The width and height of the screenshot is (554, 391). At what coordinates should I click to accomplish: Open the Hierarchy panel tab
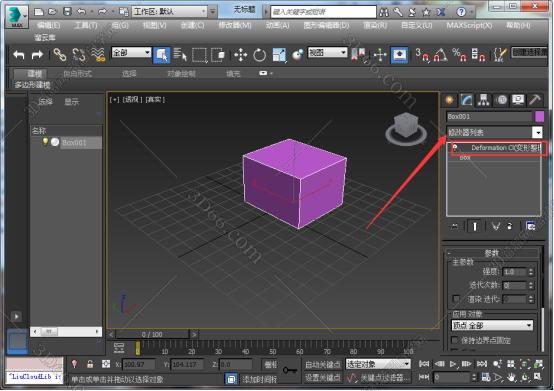point(484,100)
